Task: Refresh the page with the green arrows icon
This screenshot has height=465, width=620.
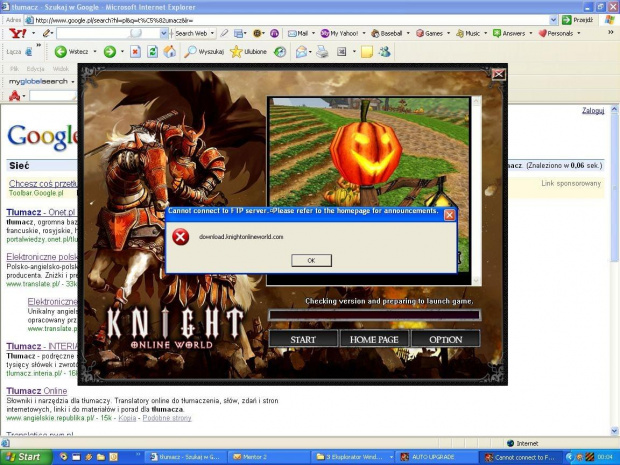Action: pos(153,52)
